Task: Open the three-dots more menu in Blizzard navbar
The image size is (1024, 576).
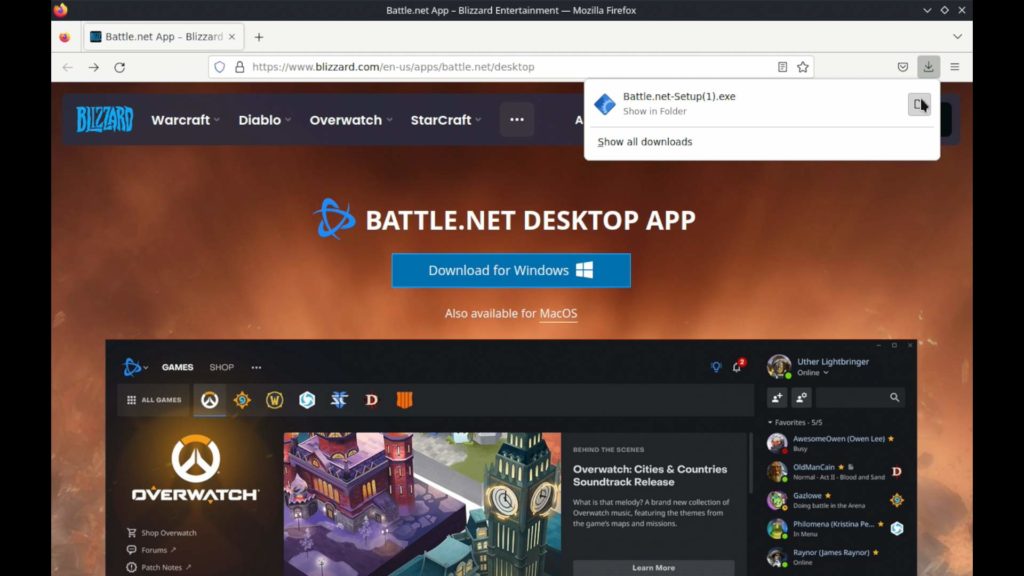Action: coord(517,120)
